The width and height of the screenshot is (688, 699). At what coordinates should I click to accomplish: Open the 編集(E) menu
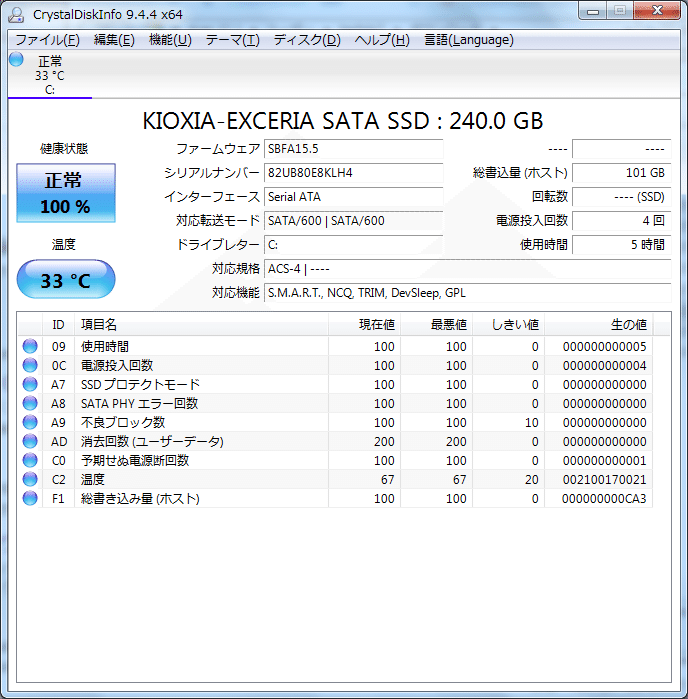point(114,40)
